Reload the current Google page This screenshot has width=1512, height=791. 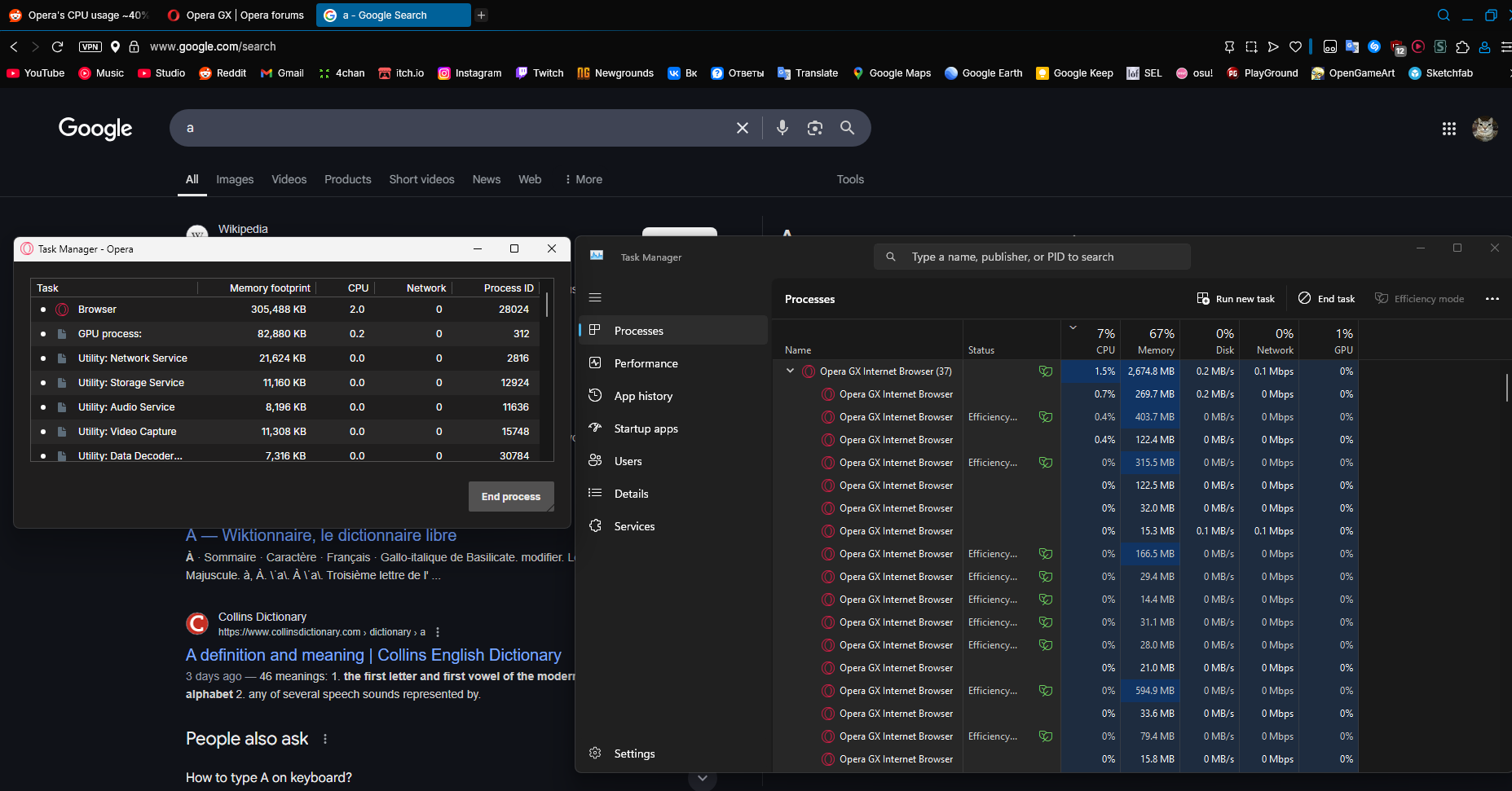click(57, 46)
